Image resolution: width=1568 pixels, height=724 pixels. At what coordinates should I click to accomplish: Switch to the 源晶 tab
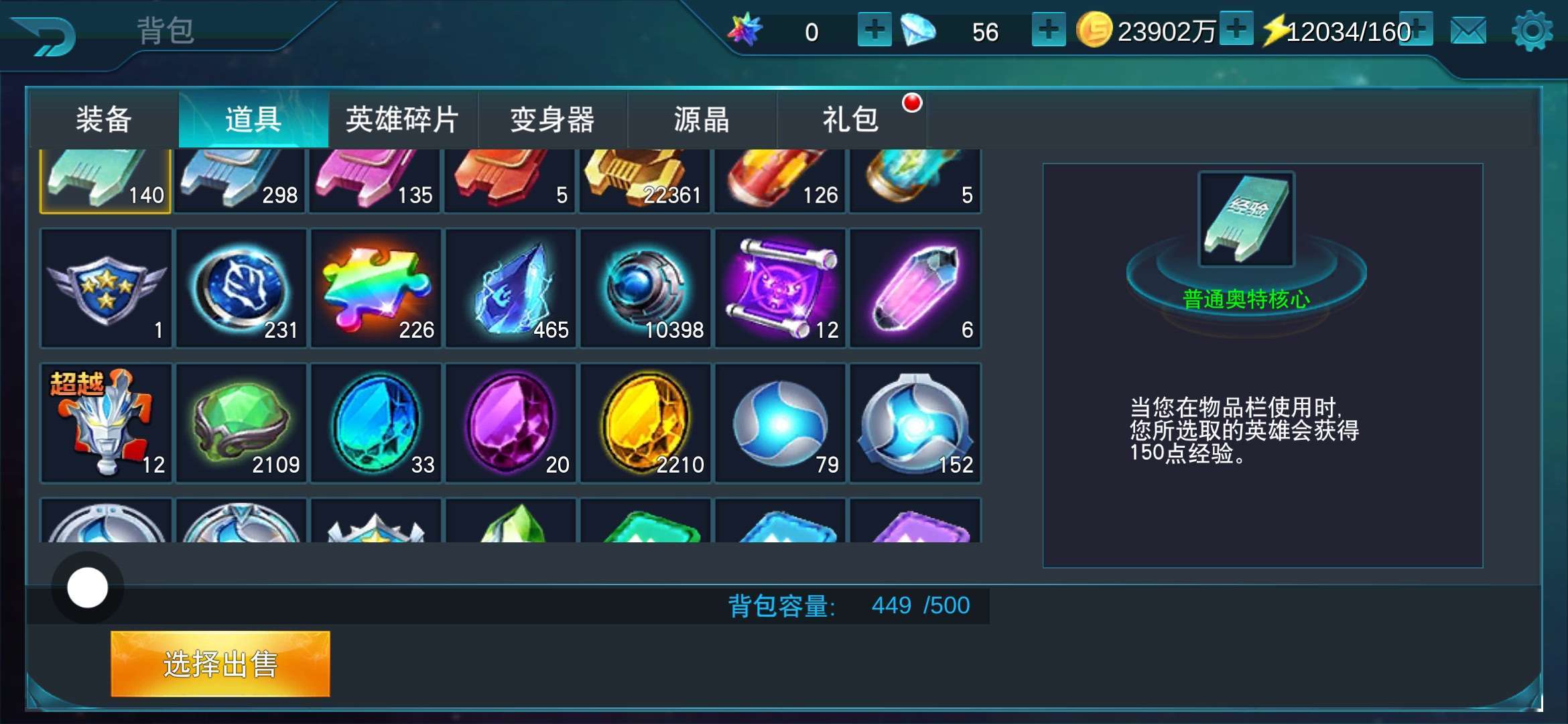702,120
